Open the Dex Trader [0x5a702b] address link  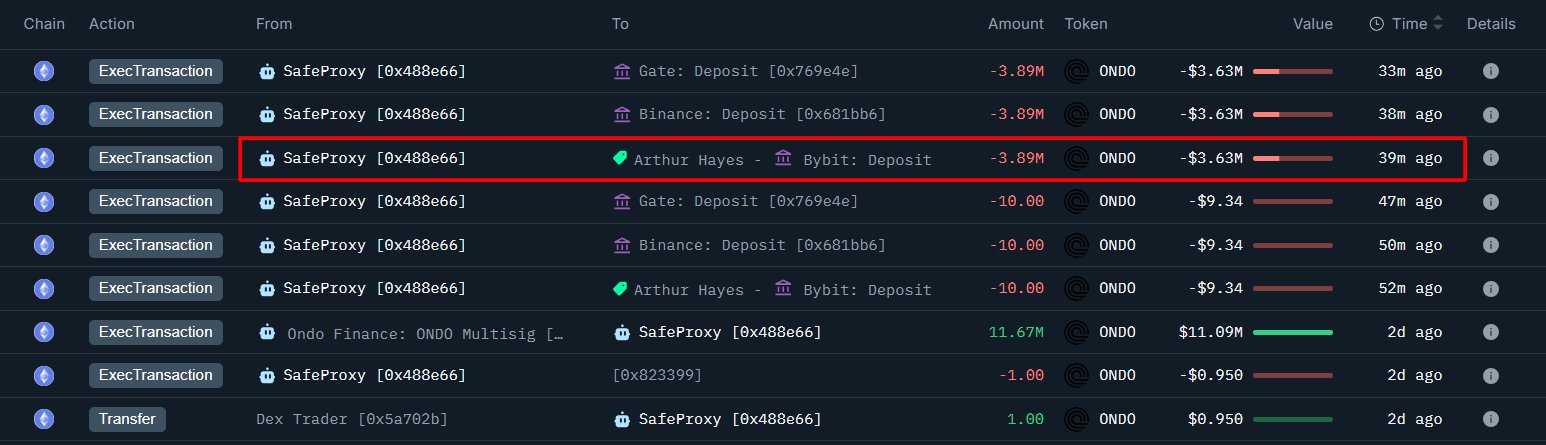click(x=350, y=419)
